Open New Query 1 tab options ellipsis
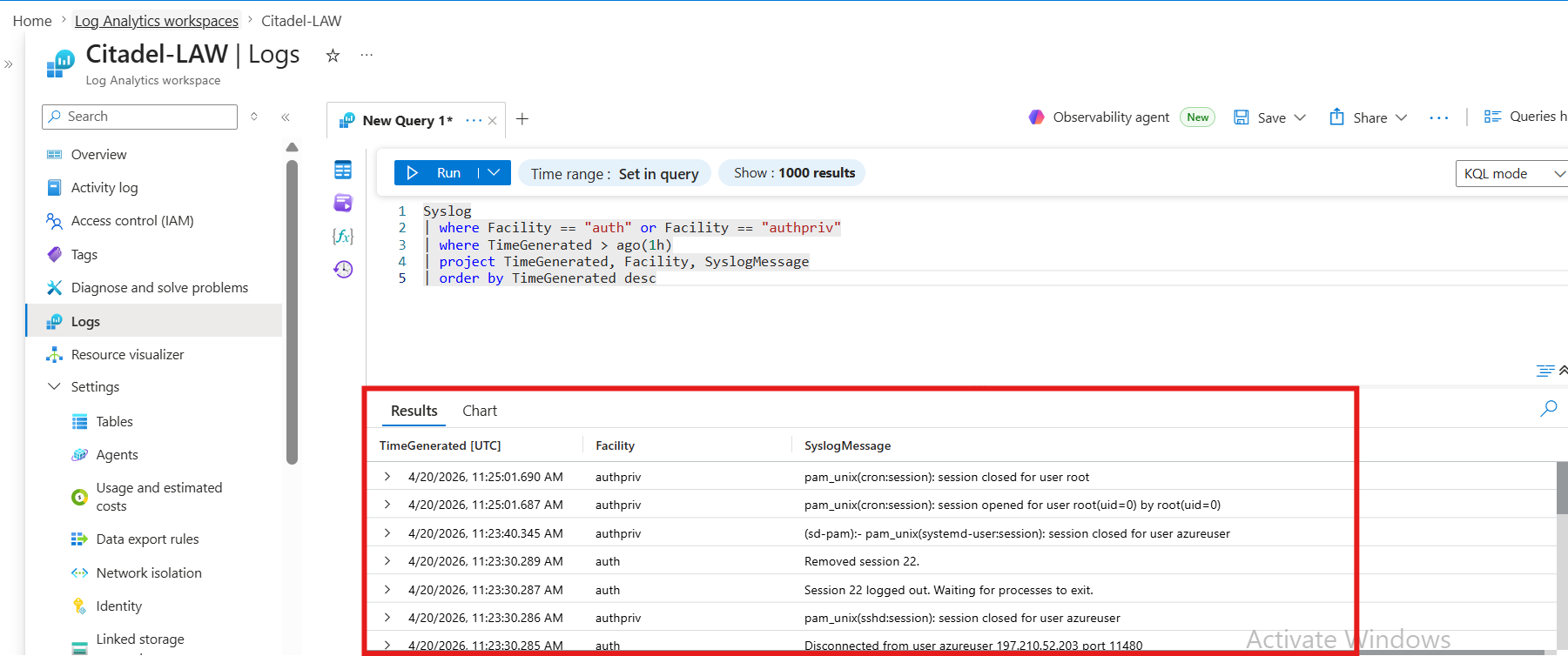1568x656 pixels. [474, 120]
